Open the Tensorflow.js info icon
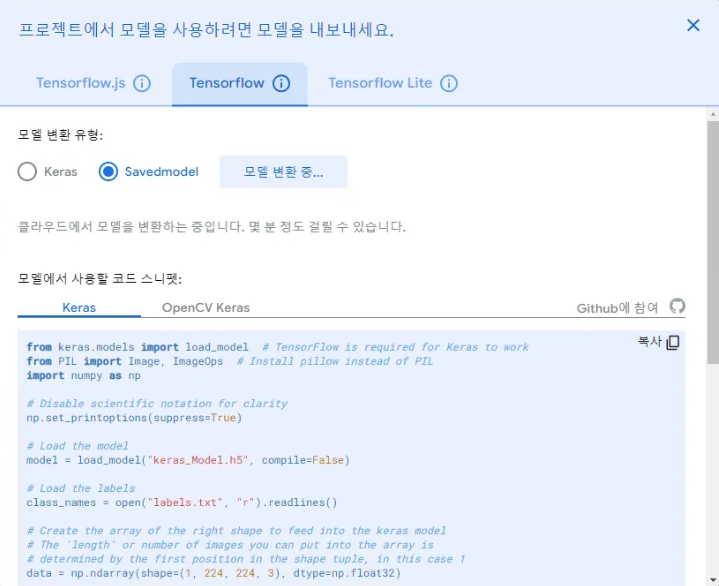This screenshot has height=586, width=719. [142, 83]
